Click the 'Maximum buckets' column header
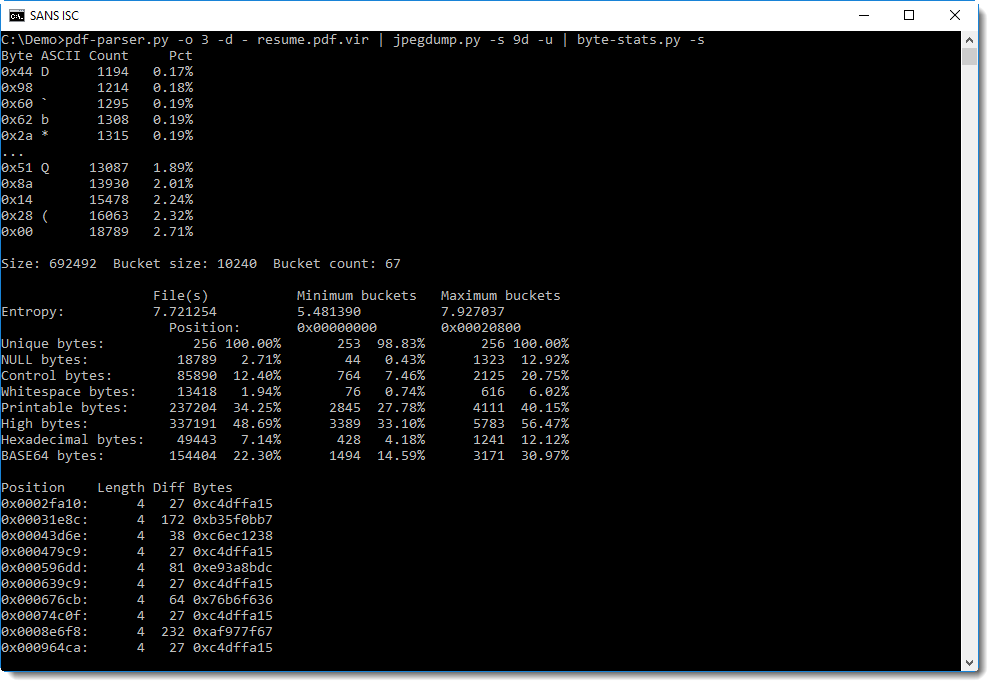Image resolution: width=994 pixels, height=687 pixels. pyautogui.click(x=500, y=295)
